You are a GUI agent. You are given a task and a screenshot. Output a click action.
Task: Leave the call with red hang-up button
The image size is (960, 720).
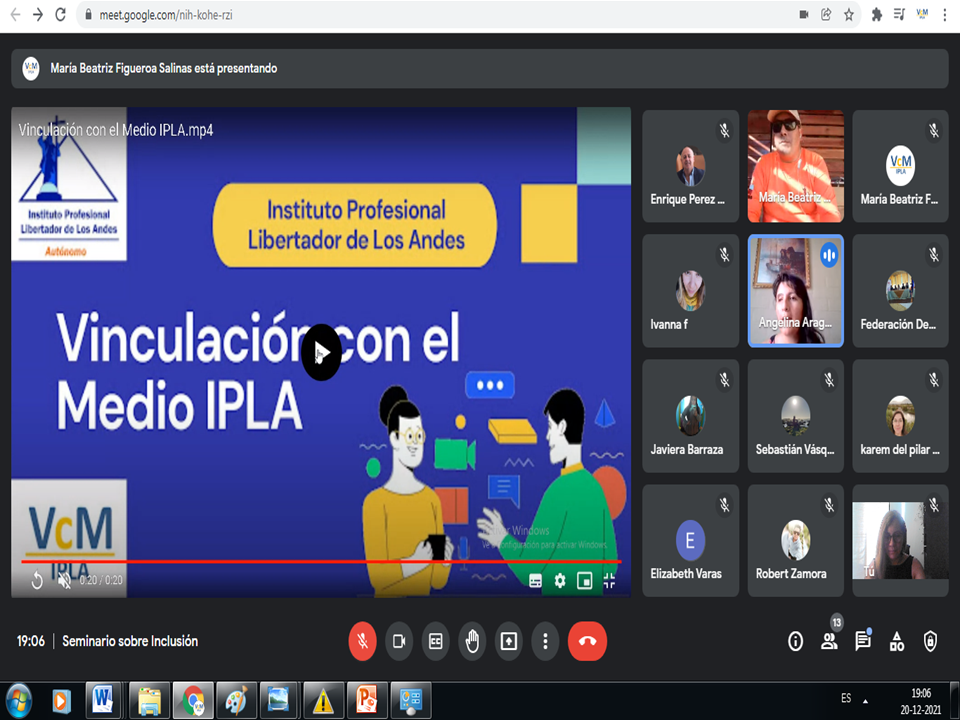pyautogui.click(x=587, y=641)
